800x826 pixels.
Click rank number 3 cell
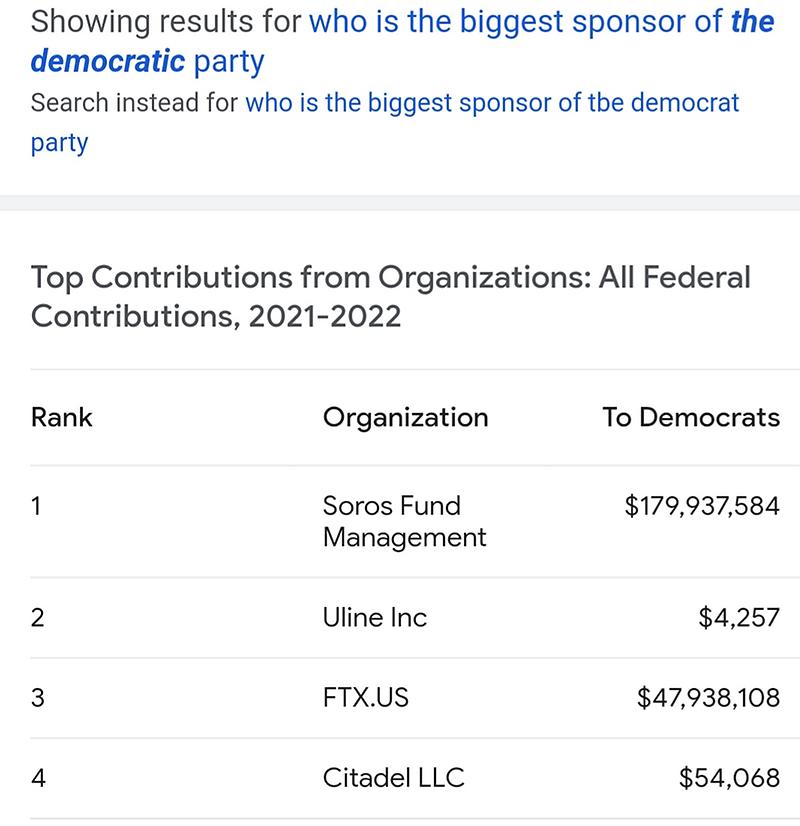click(37, 697)
